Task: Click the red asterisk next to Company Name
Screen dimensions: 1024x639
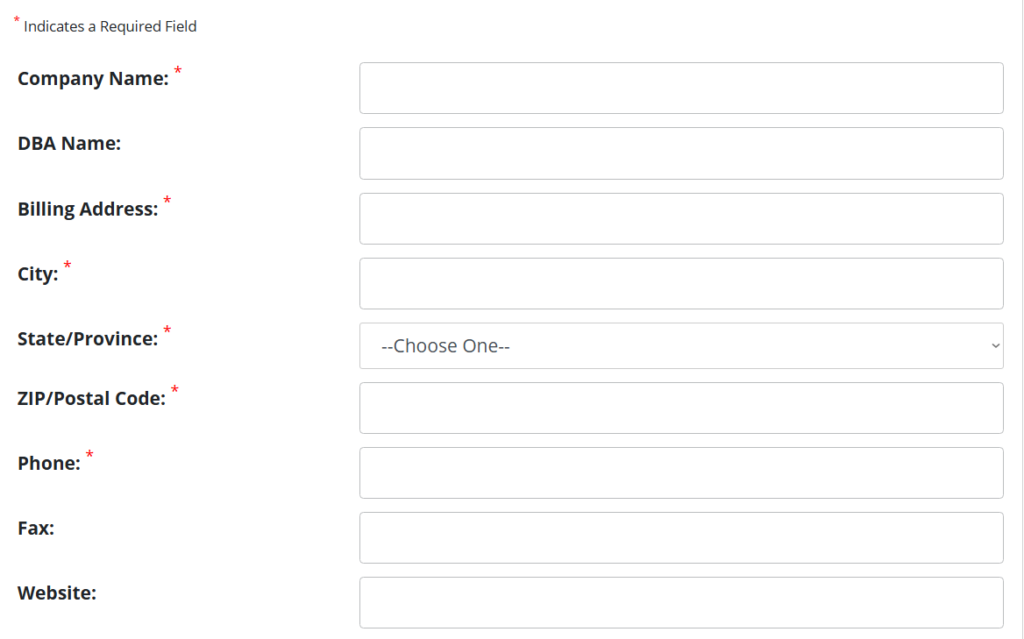Action: (x=178, y=72)
